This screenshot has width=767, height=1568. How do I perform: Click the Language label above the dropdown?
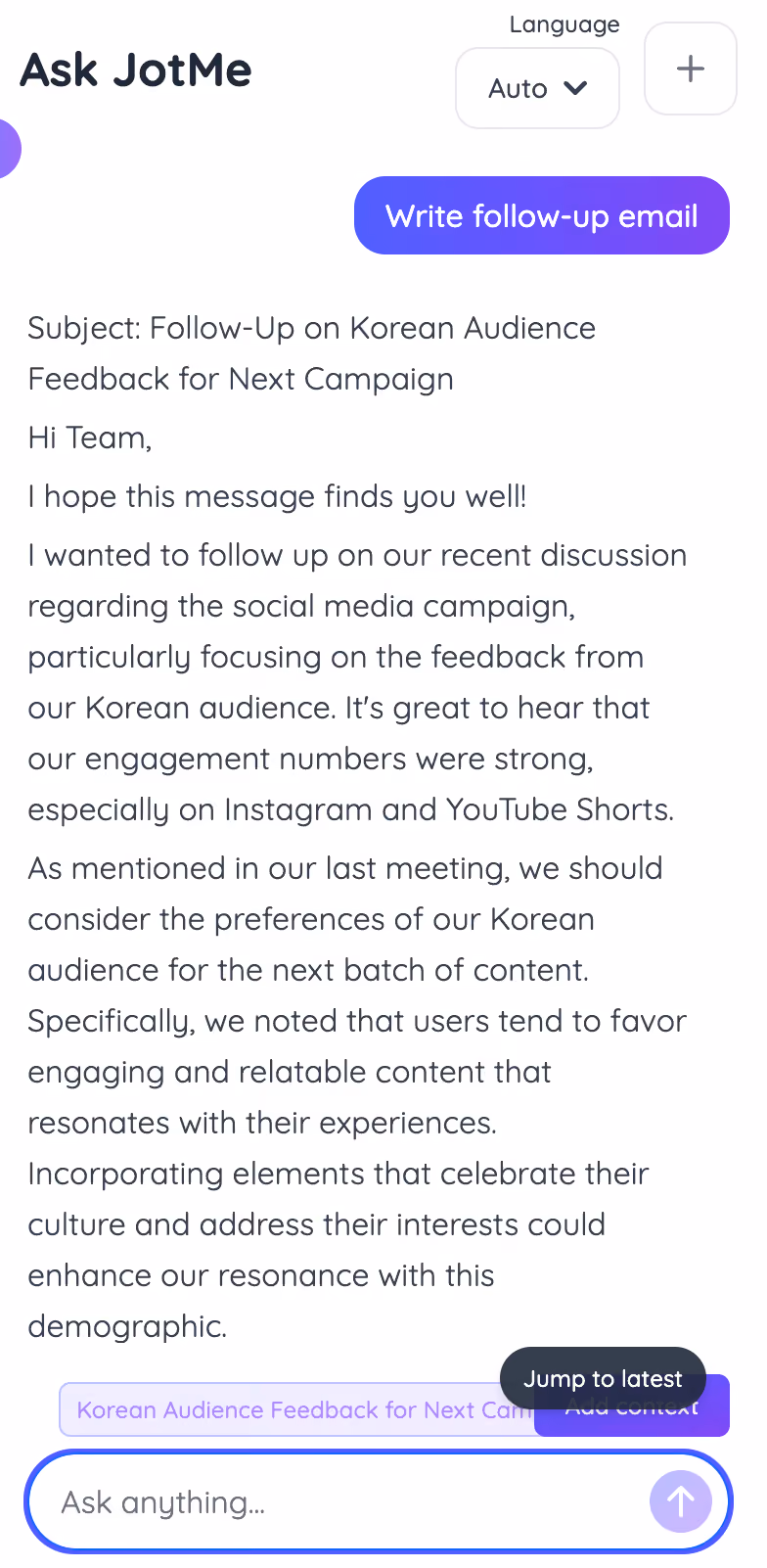point(564,24)
